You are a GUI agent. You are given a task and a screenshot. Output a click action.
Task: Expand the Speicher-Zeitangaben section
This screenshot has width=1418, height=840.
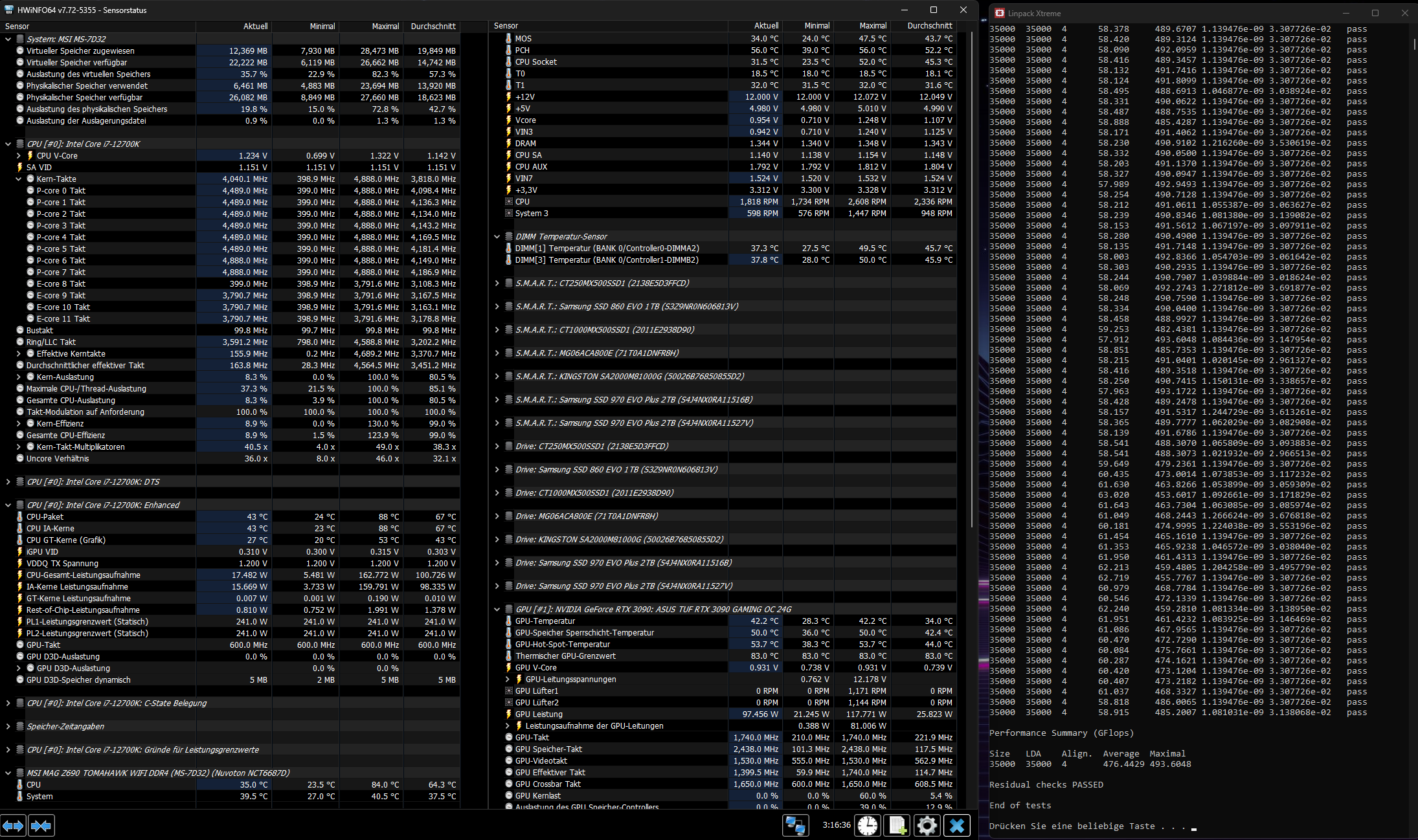8,727
